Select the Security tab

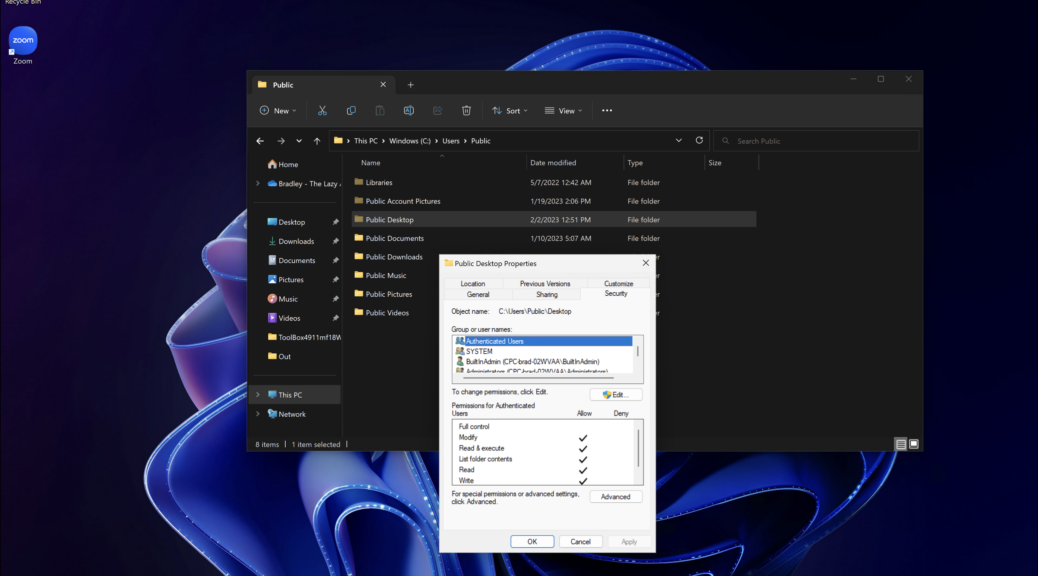click(x=616, y=294)
